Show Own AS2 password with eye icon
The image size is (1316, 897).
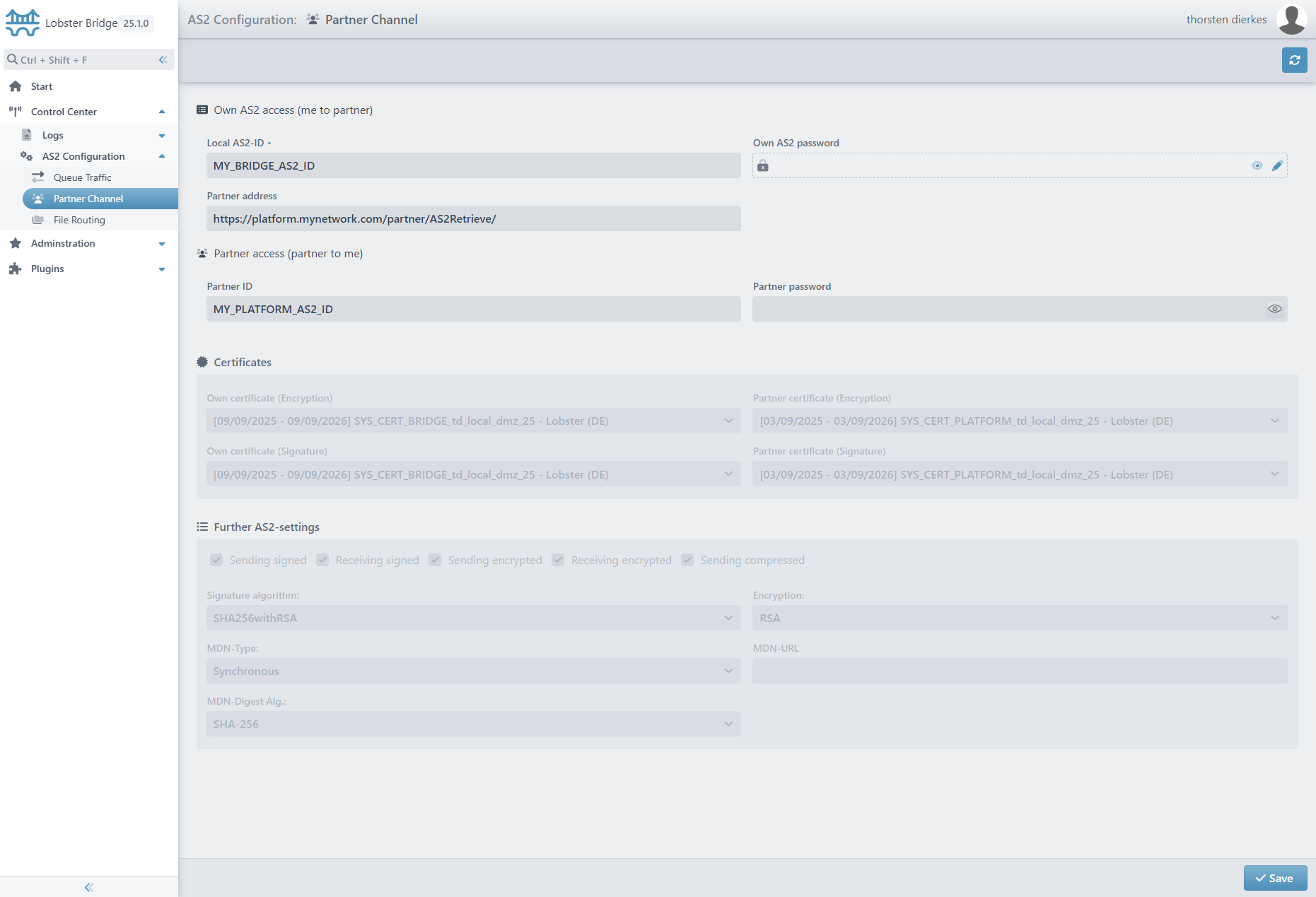tap(1257, 165)
